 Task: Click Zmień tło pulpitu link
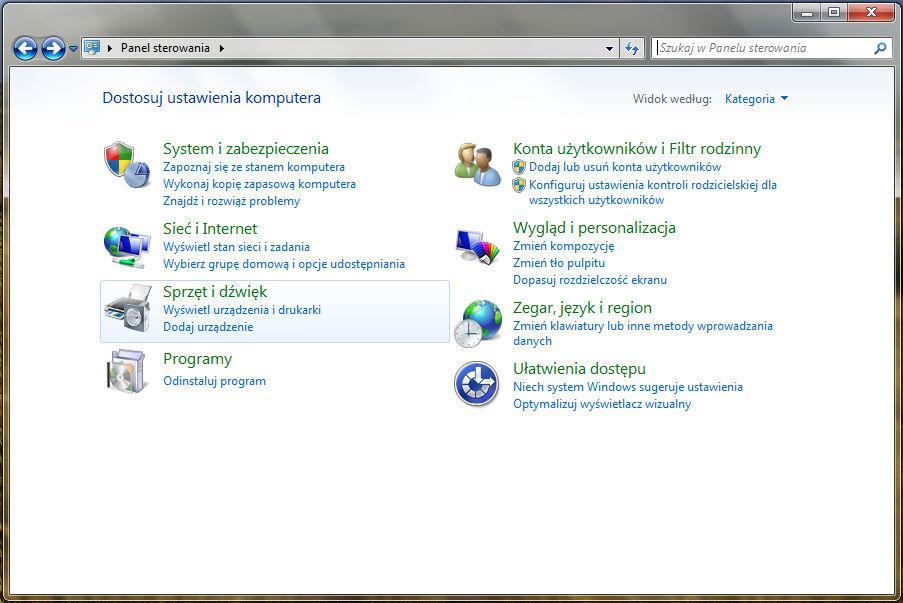point(559,263)
